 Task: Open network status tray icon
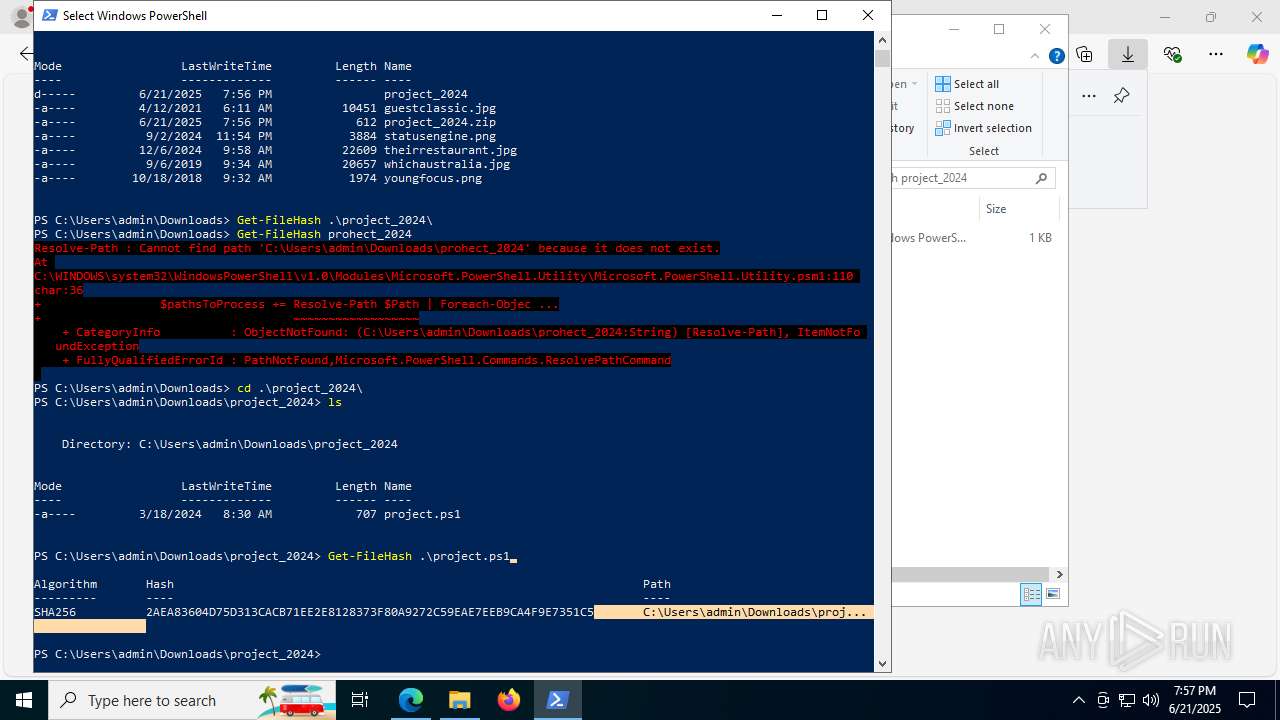click(x=1127, y=700)
